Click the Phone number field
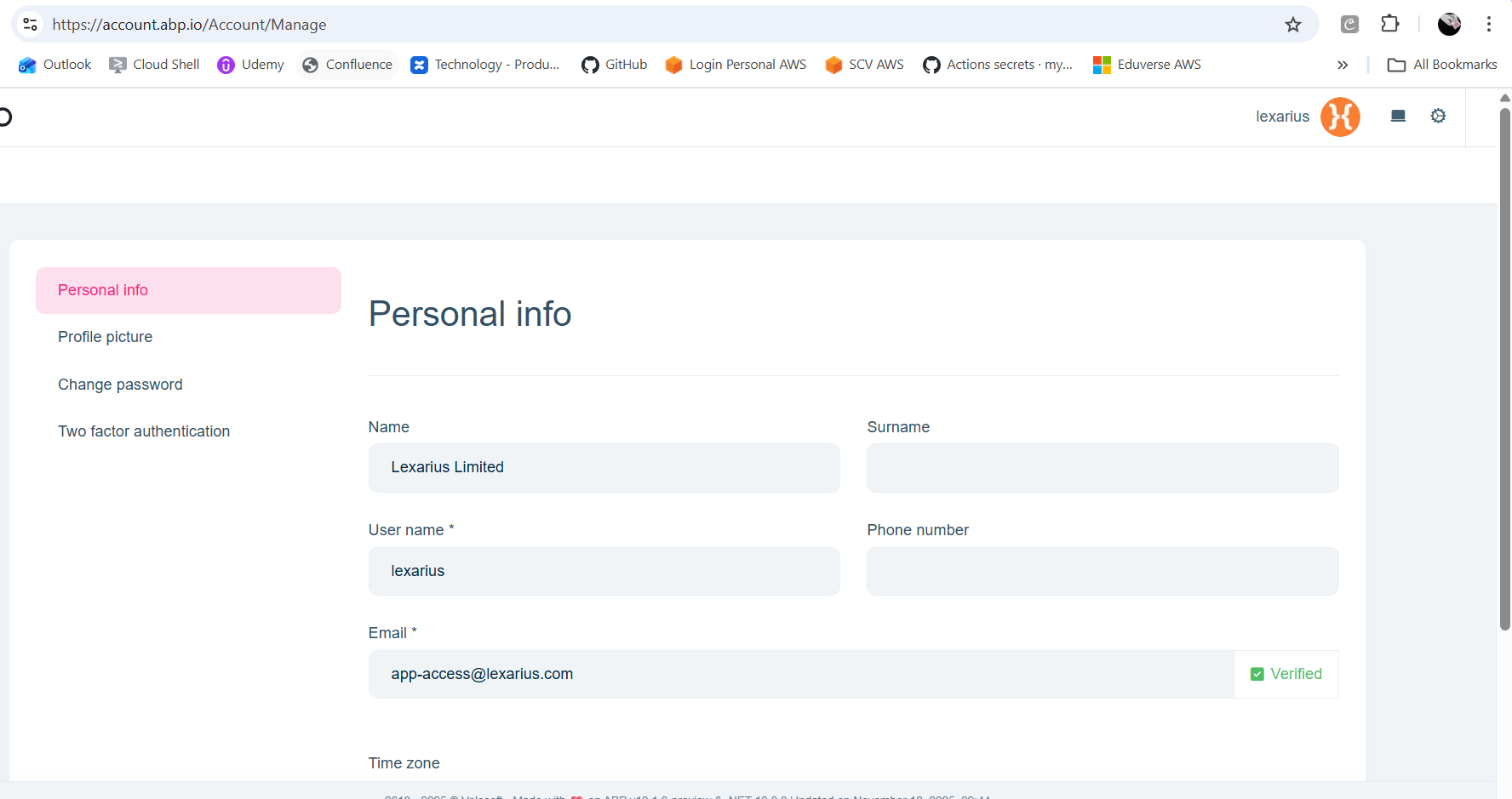 click(1102, 571)
